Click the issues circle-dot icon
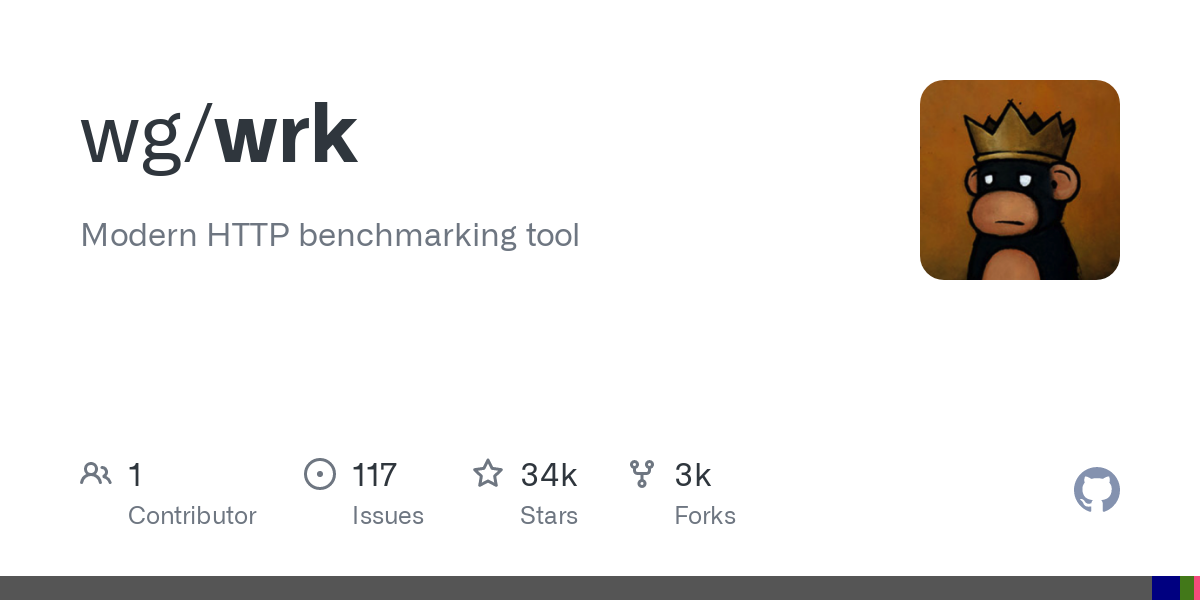Image resolution: width=1200 pixels, height=600 pixels. (320, 474)
